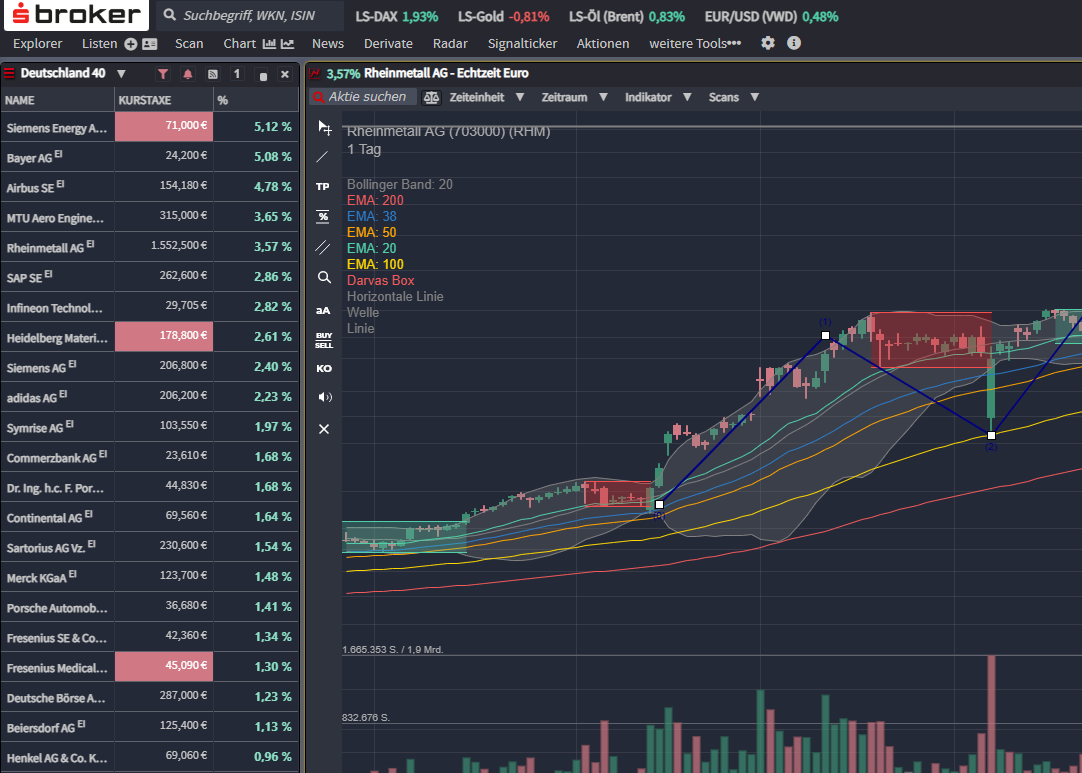Click the info icon in menu bar
This screenshot has width=1082, height=773.
pos(794,43)
